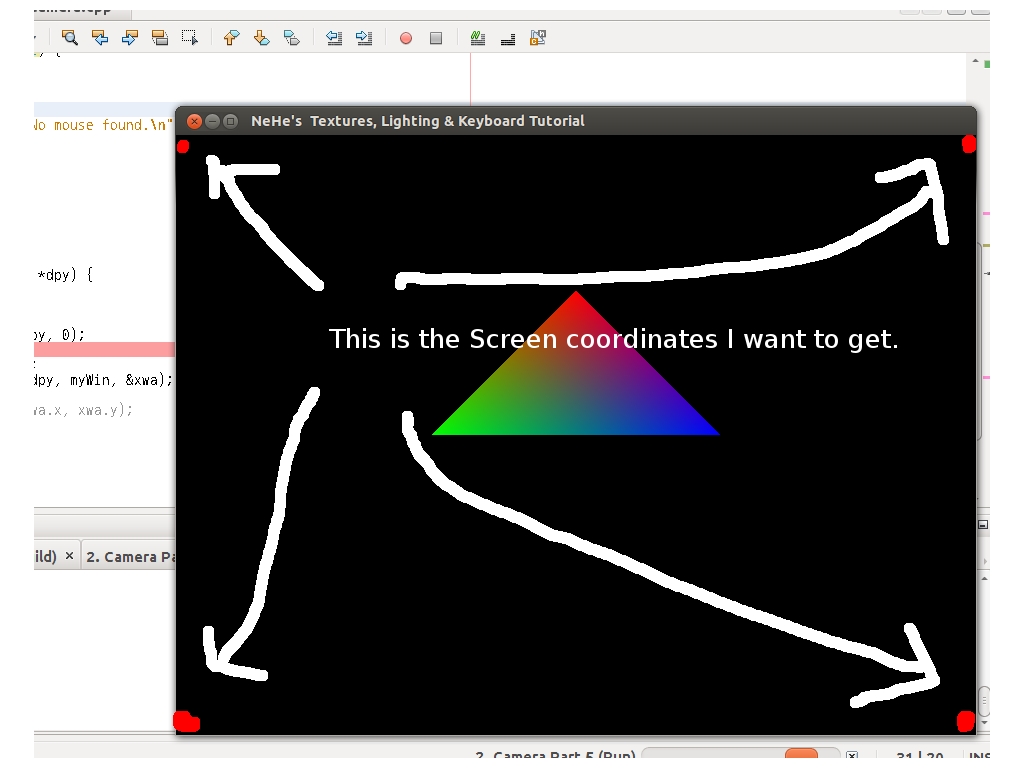Click the "*dpy) {" code line
This screenshot has width=1024, height=768.
(65, 275)
